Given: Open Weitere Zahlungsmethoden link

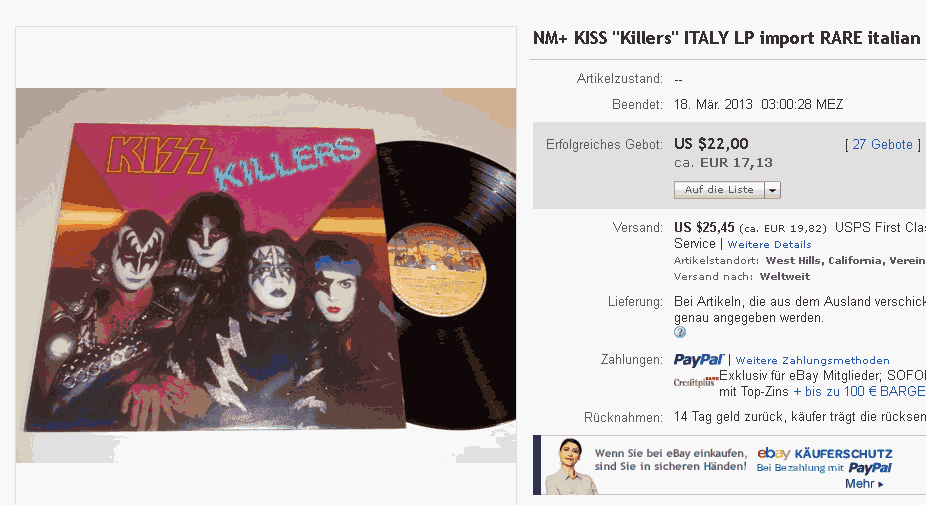Looking at the screenshot, I should [x=812, y=360].
